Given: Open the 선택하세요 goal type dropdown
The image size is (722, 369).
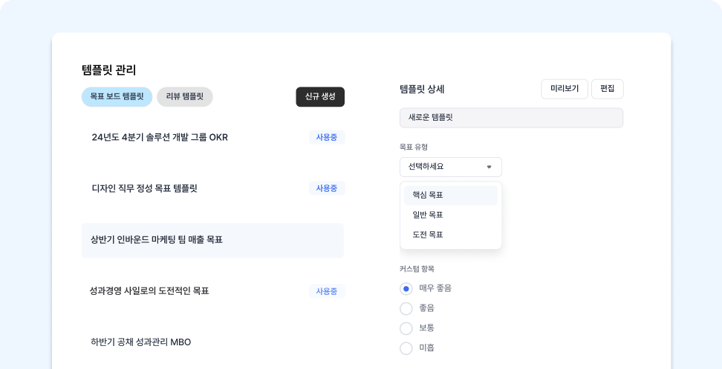Looking at the screenshot, I should 451,167.
